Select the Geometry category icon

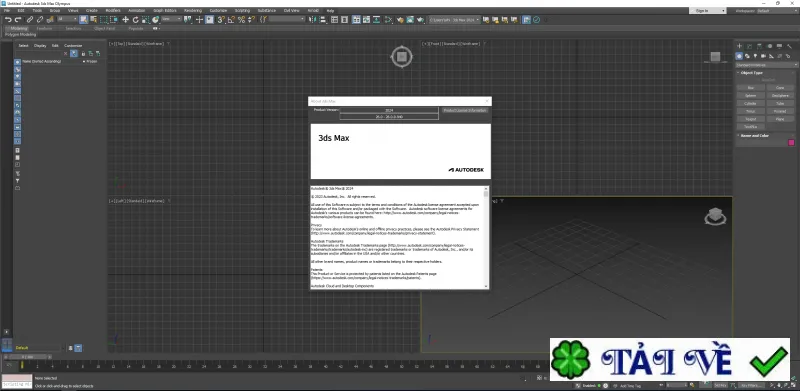[x=739, y=56]
